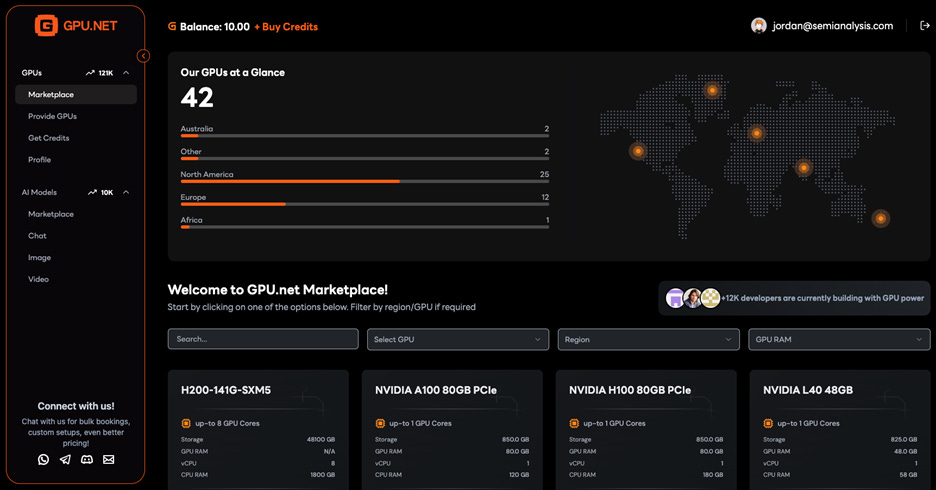Open the GPU RAM filter dropdown

click(839, 339)
